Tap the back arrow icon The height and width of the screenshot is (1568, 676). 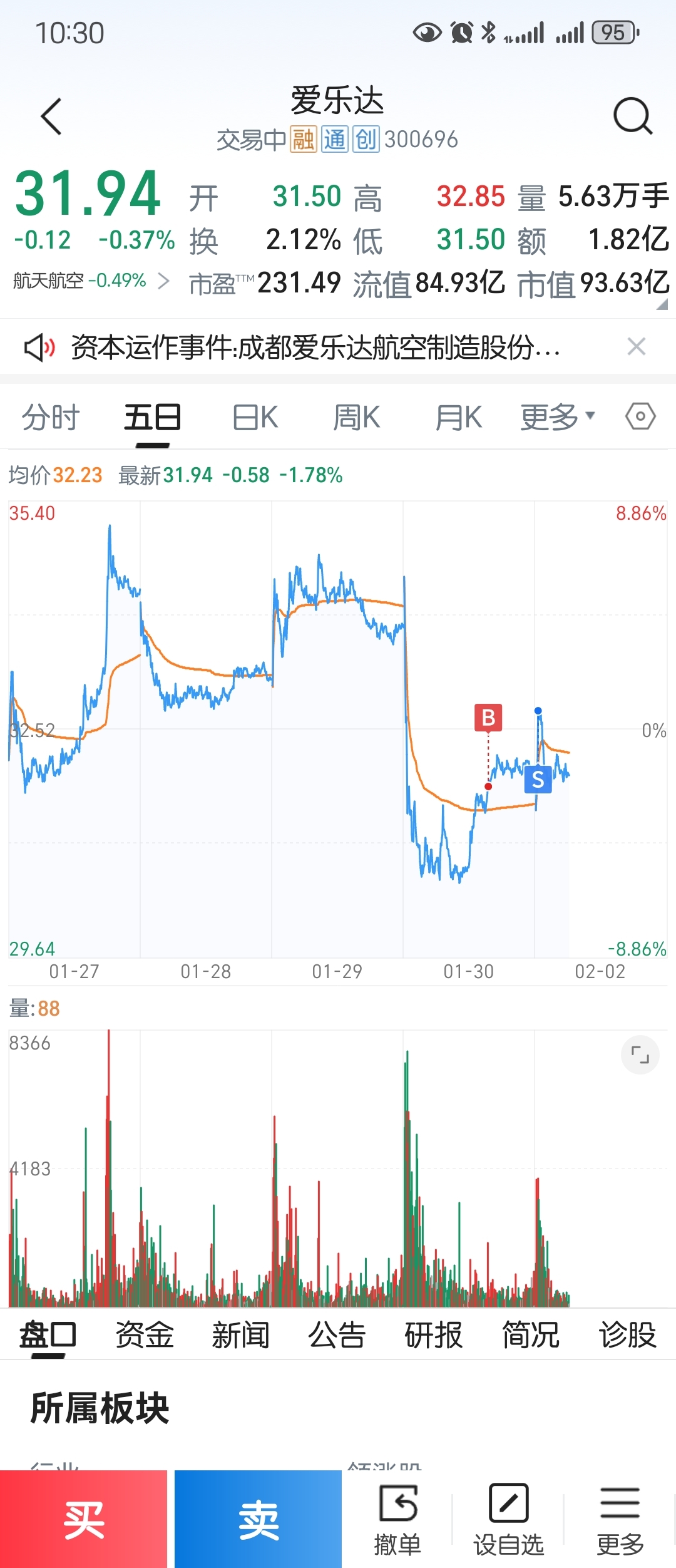(52, 116)
